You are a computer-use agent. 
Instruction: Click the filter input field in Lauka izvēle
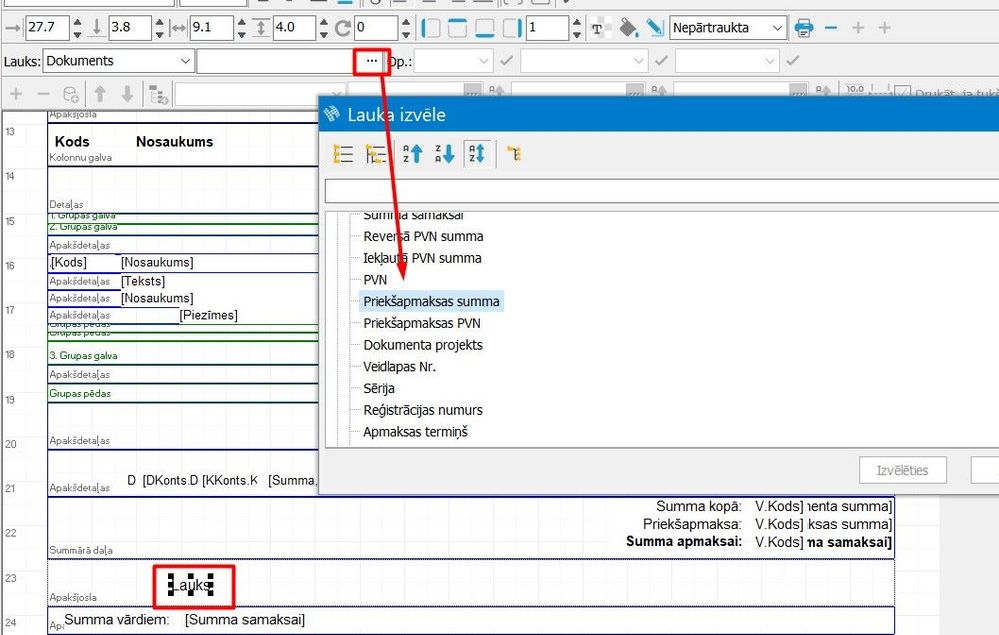660,190
